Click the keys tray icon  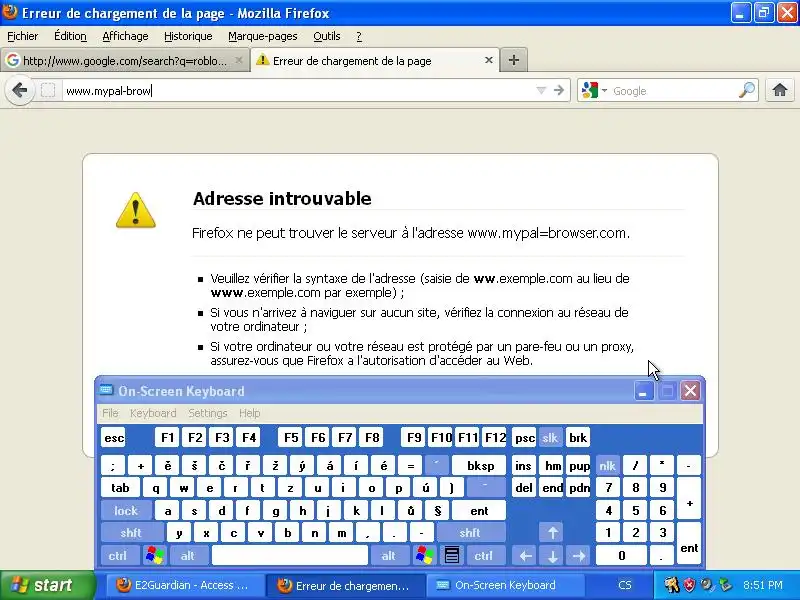click(x=672, y=585)
